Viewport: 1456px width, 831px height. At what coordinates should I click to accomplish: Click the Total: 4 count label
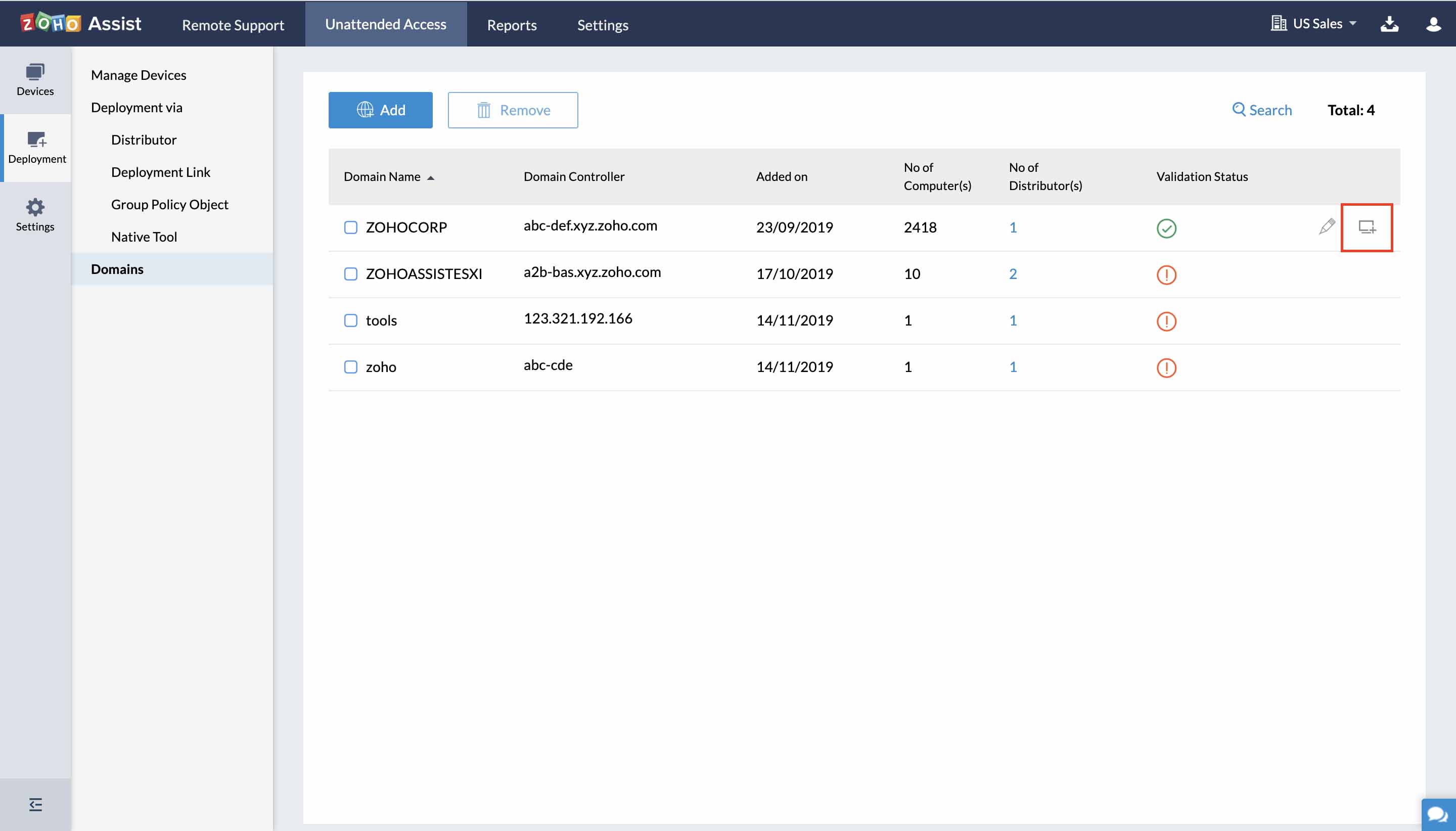pos(1350,110)
